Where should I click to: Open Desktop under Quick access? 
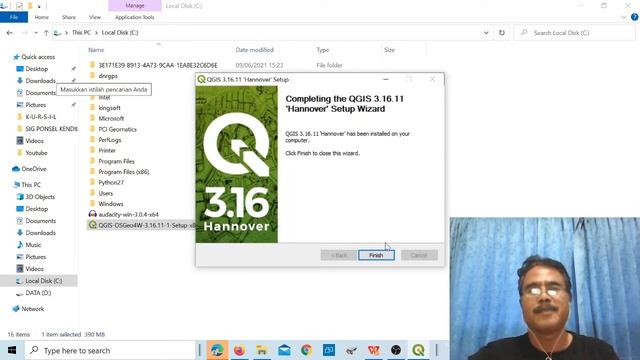click(x=37, y=69)
